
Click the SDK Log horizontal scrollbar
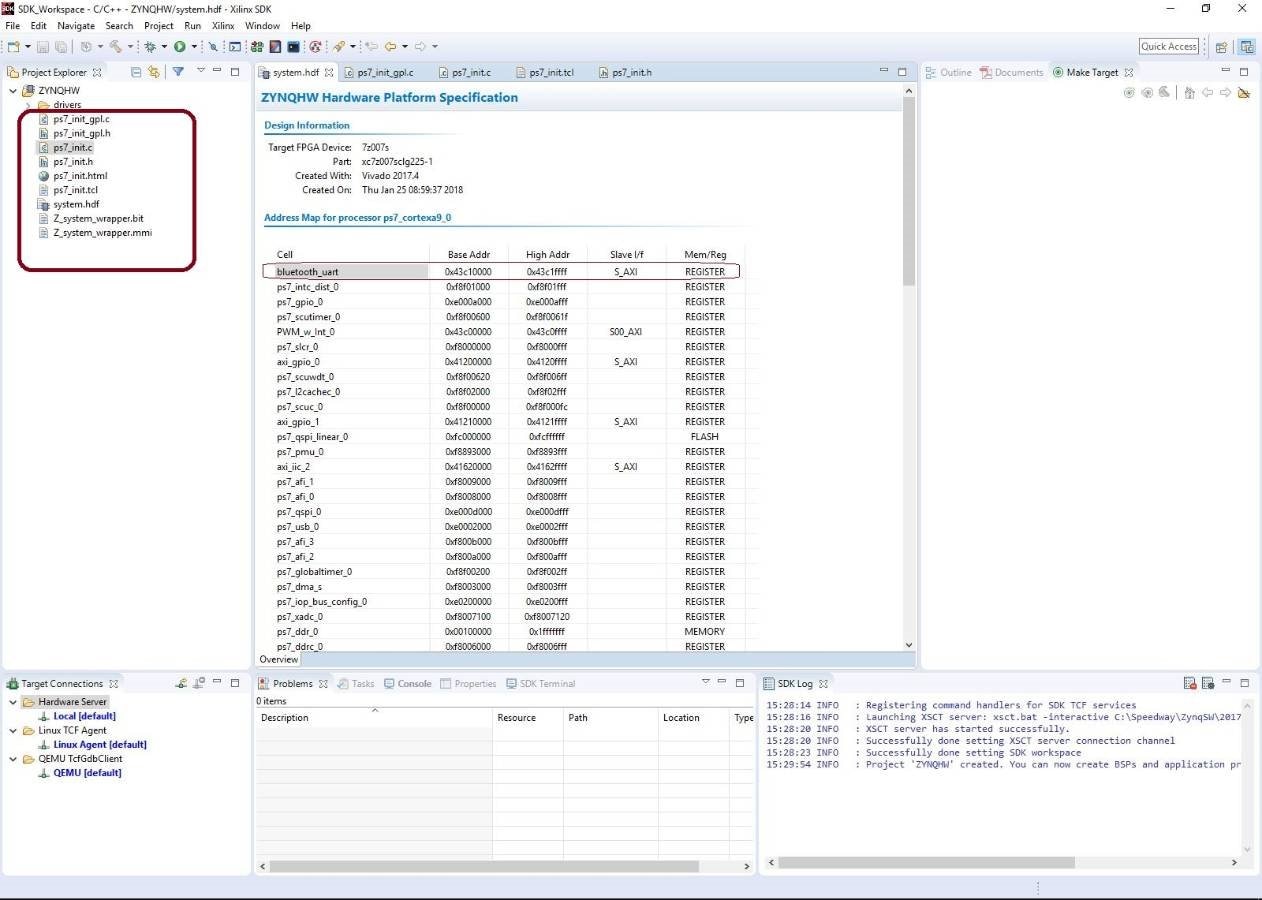point(927,862)
